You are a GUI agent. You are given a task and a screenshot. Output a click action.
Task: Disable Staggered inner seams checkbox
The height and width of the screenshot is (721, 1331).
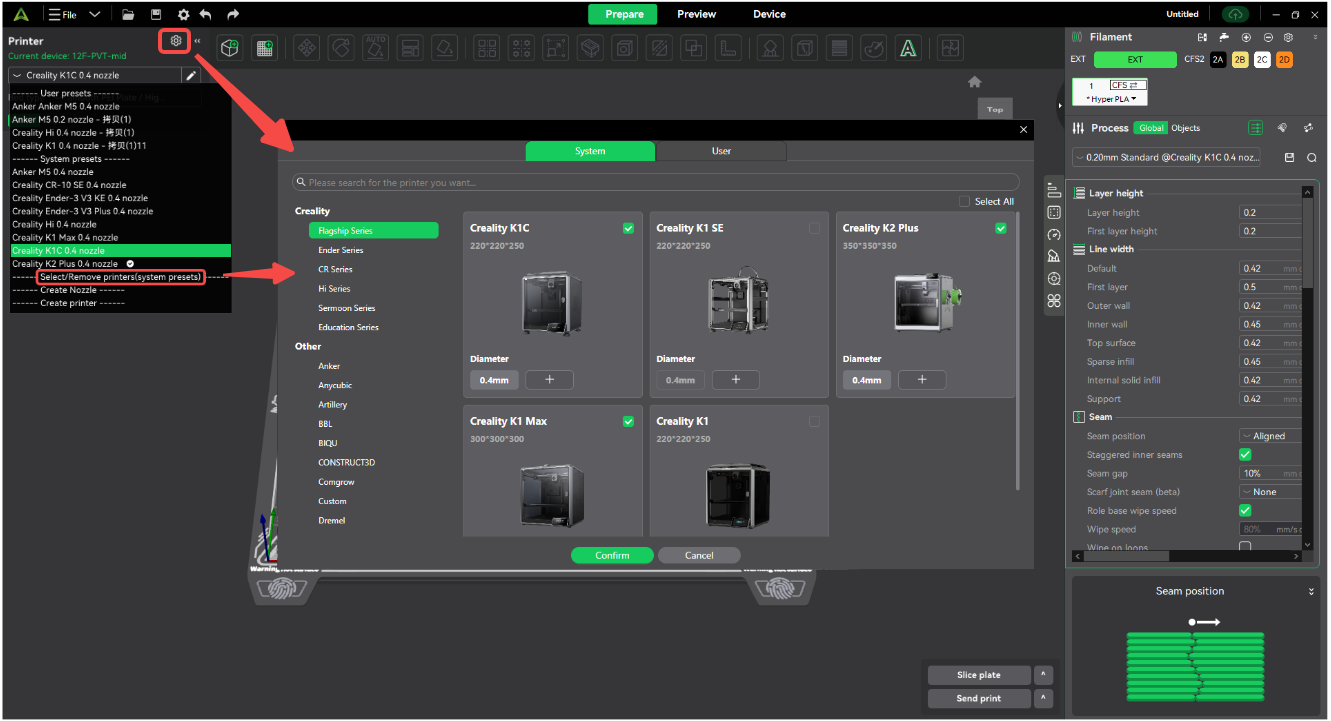pos(1245,454)
